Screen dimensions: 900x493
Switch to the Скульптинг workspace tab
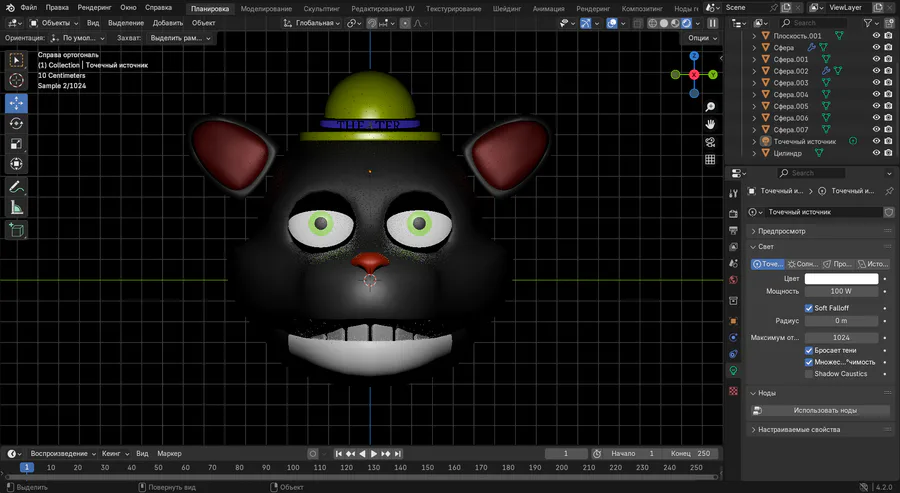point(321,9)
